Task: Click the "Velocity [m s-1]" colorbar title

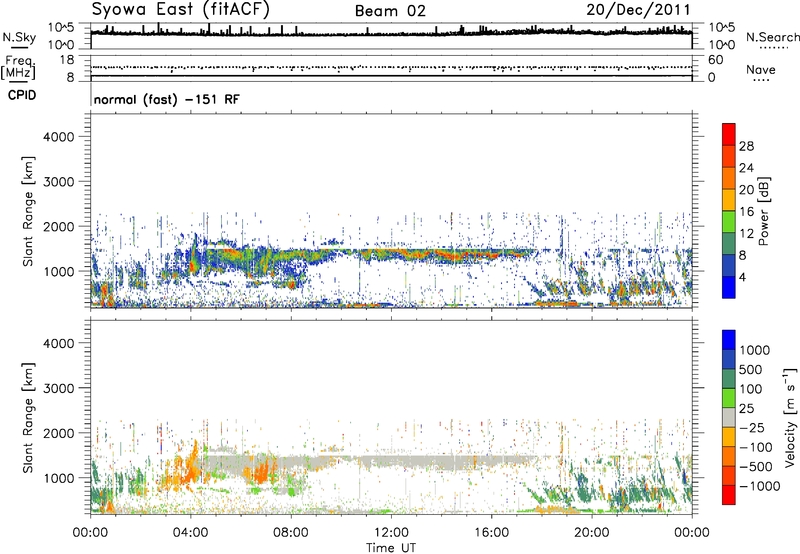Action: coord(790,417)
